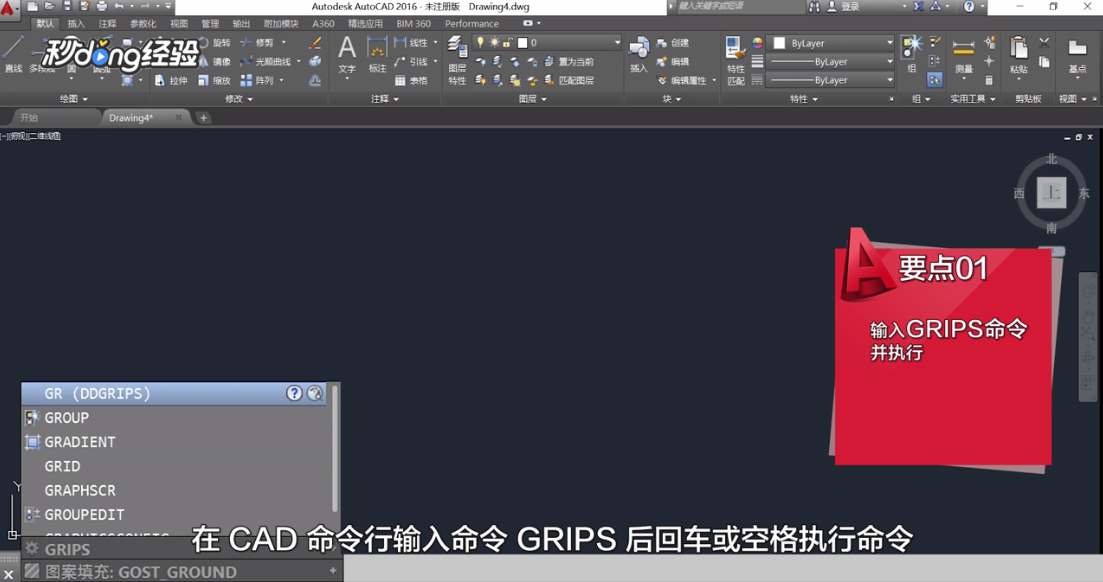Open the AutoCAD application menu logo
This screenshot has width=1103, height=582.
click(7, 8)
